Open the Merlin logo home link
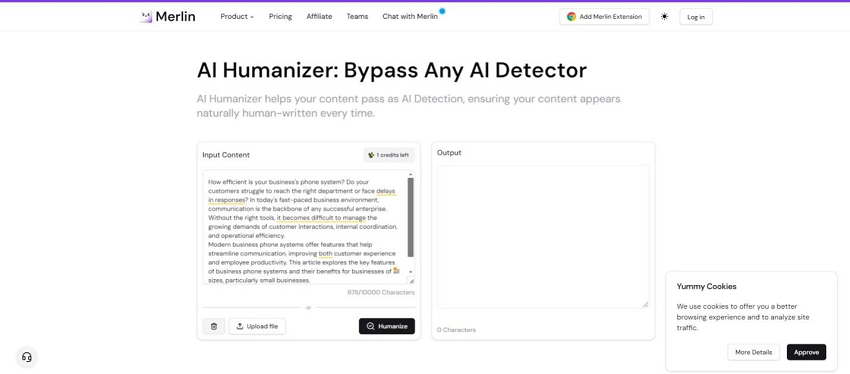This screenshot has height=374, width=850. (168, 16)
